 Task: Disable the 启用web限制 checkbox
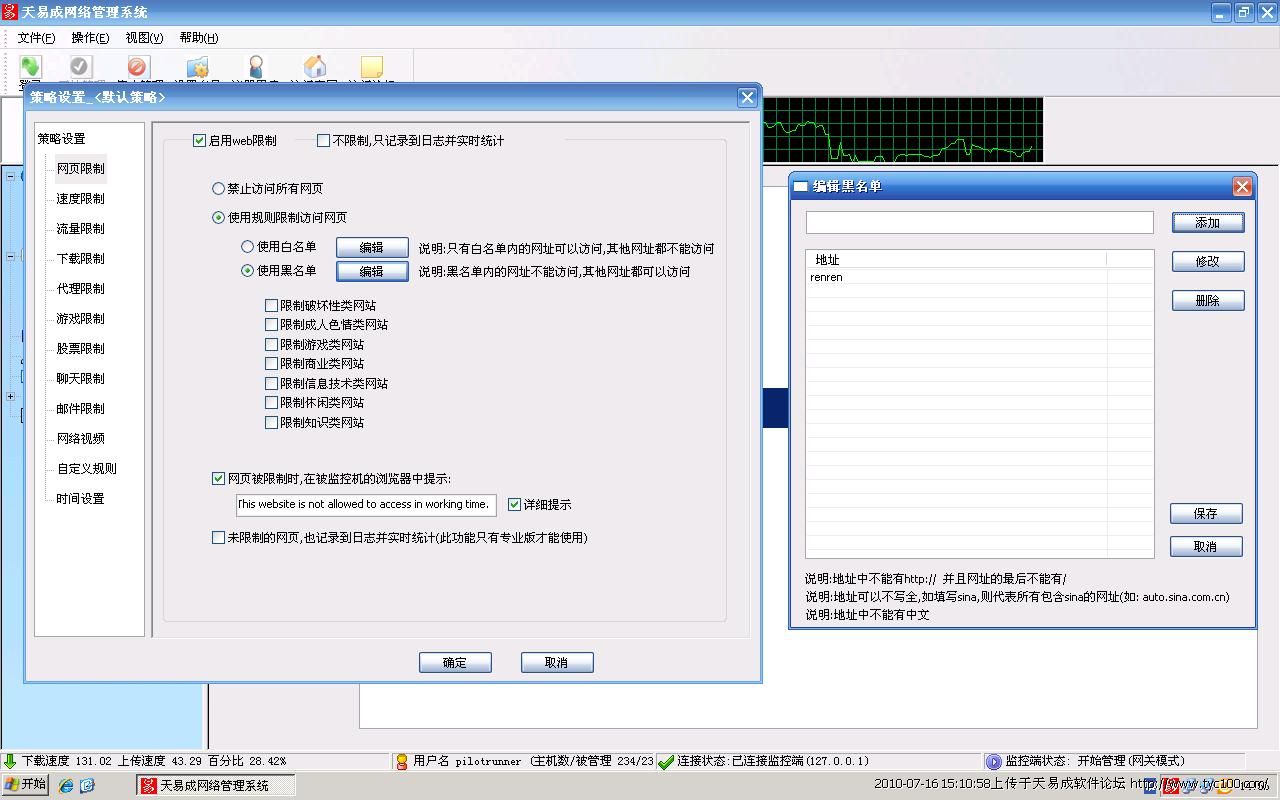pos(199,141)
